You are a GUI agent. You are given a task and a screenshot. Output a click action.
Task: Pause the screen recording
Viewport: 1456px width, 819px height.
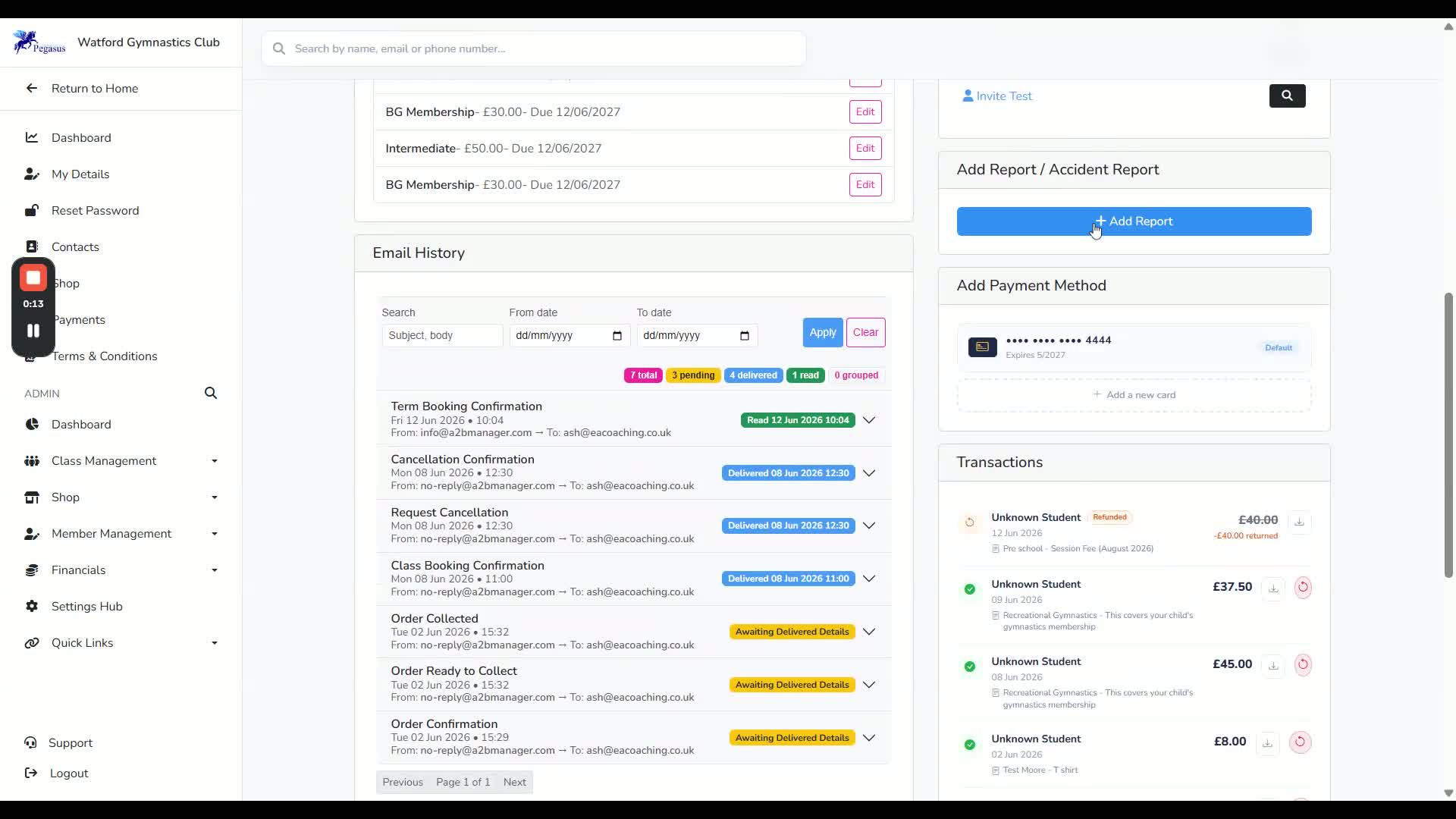(33, 331)
